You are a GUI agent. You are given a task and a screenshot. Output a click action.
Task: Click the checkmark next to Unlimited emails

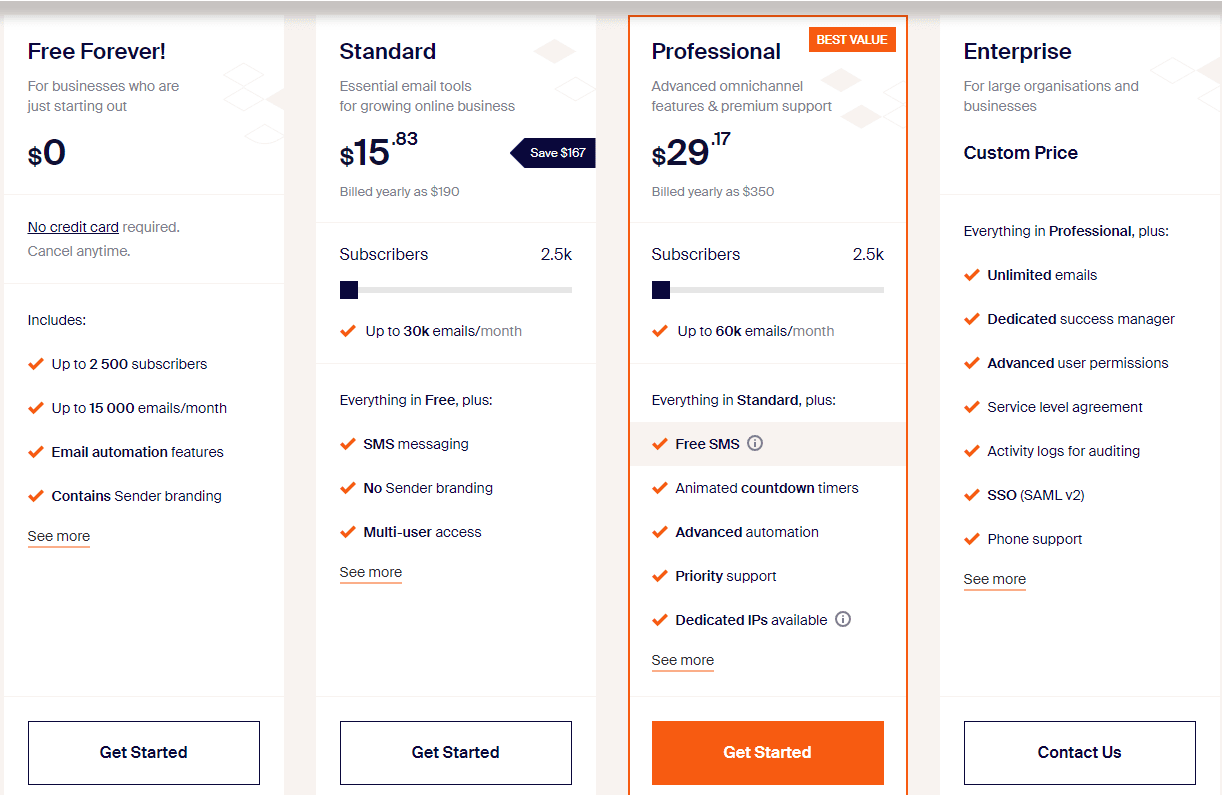point(972,274)
